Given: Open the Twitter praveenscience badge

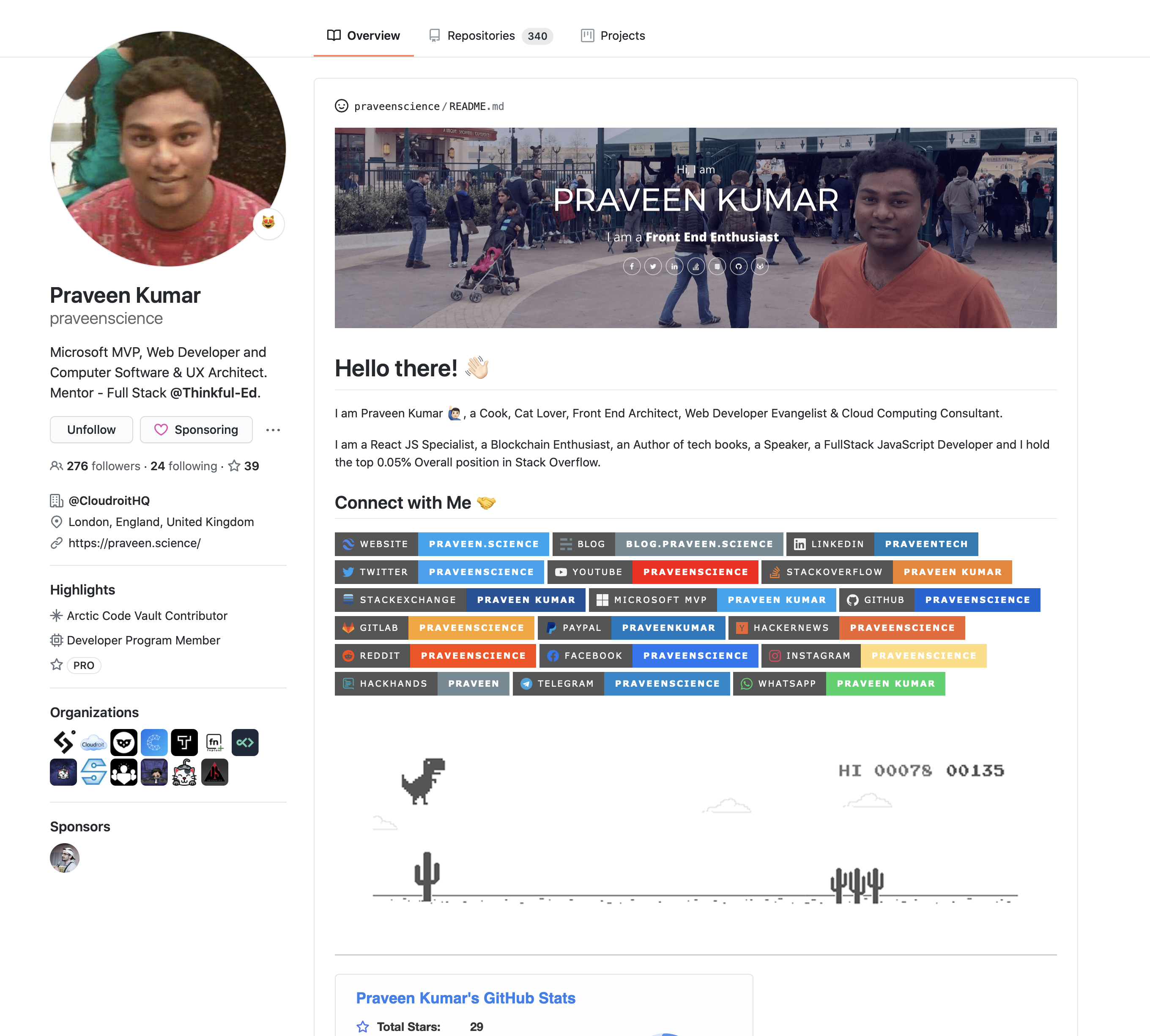Looking at the screenshot, I should point(439,572).
